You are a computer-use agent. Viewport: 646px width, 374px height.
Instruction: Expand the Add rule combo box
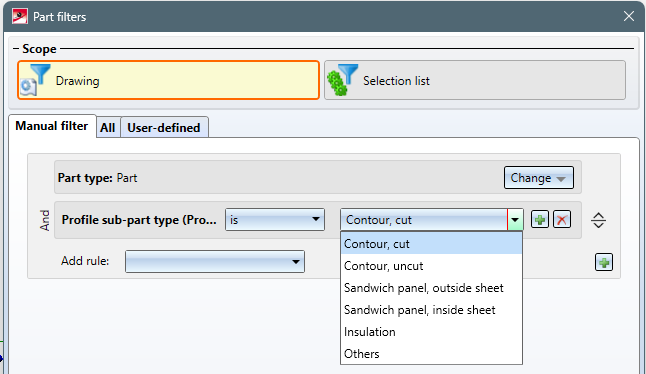coord(215,262)
